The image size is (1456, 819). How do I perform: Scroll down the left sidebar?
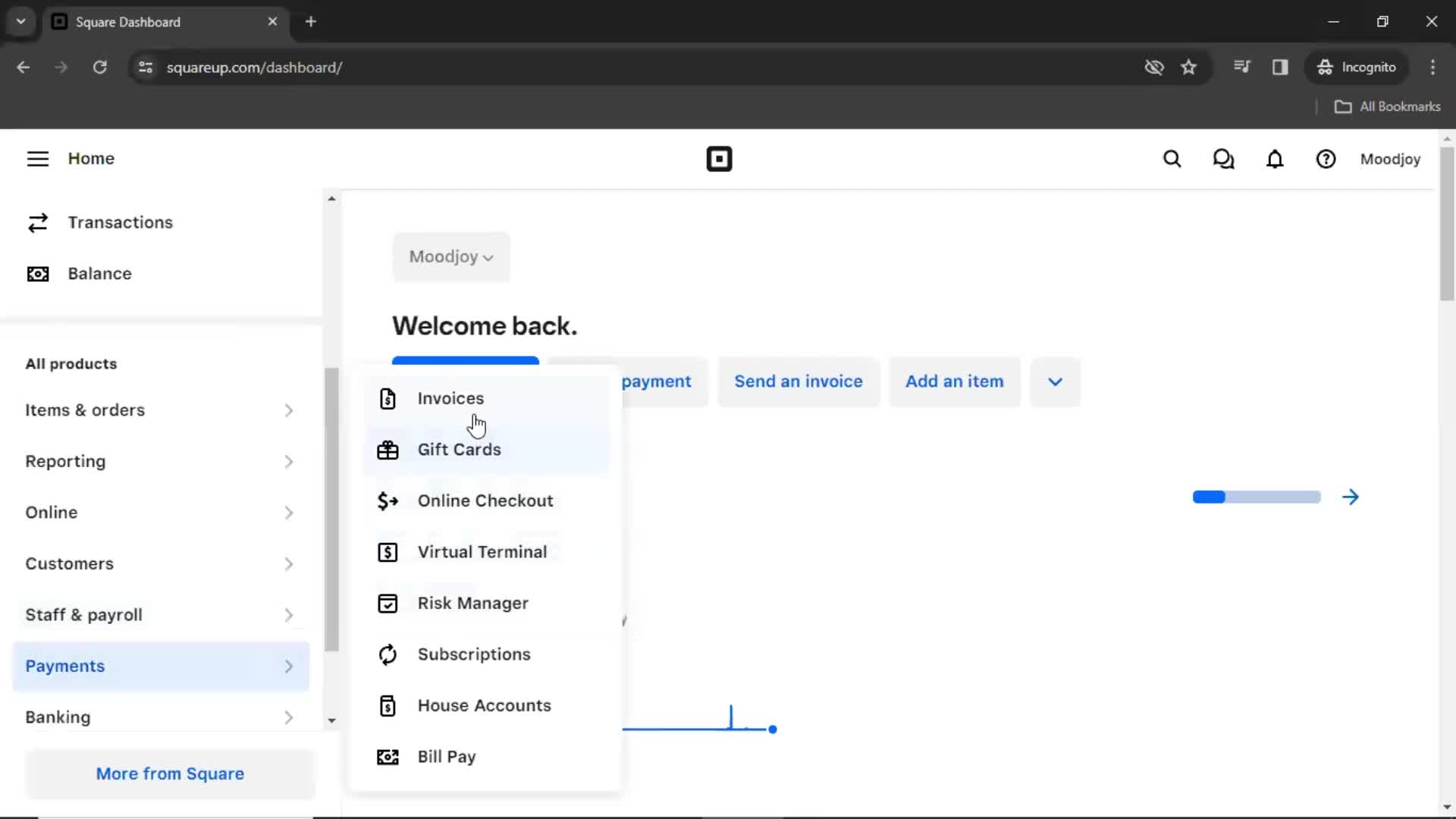[331, 720]
